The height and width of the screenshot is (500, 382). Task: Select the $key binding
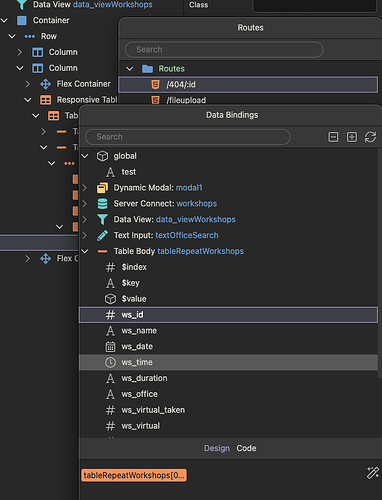[x=228, y=283]
